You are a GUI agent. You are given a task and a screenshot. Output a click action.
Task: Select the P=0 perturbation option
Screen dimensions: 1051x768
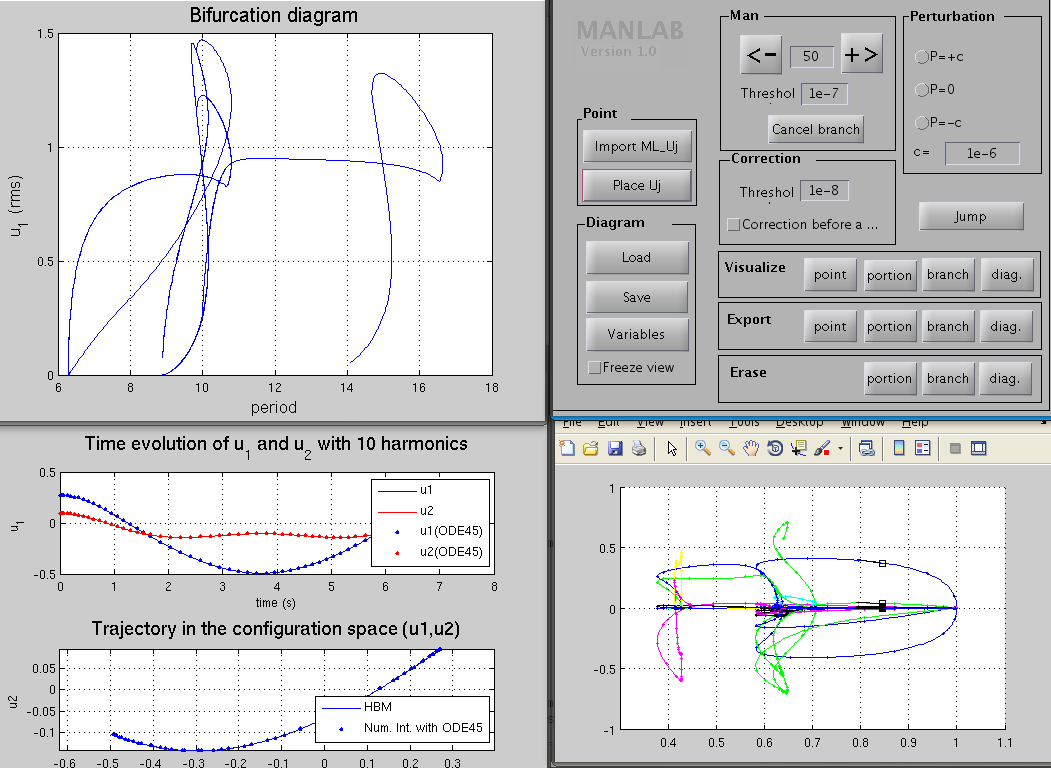[922, 90]
